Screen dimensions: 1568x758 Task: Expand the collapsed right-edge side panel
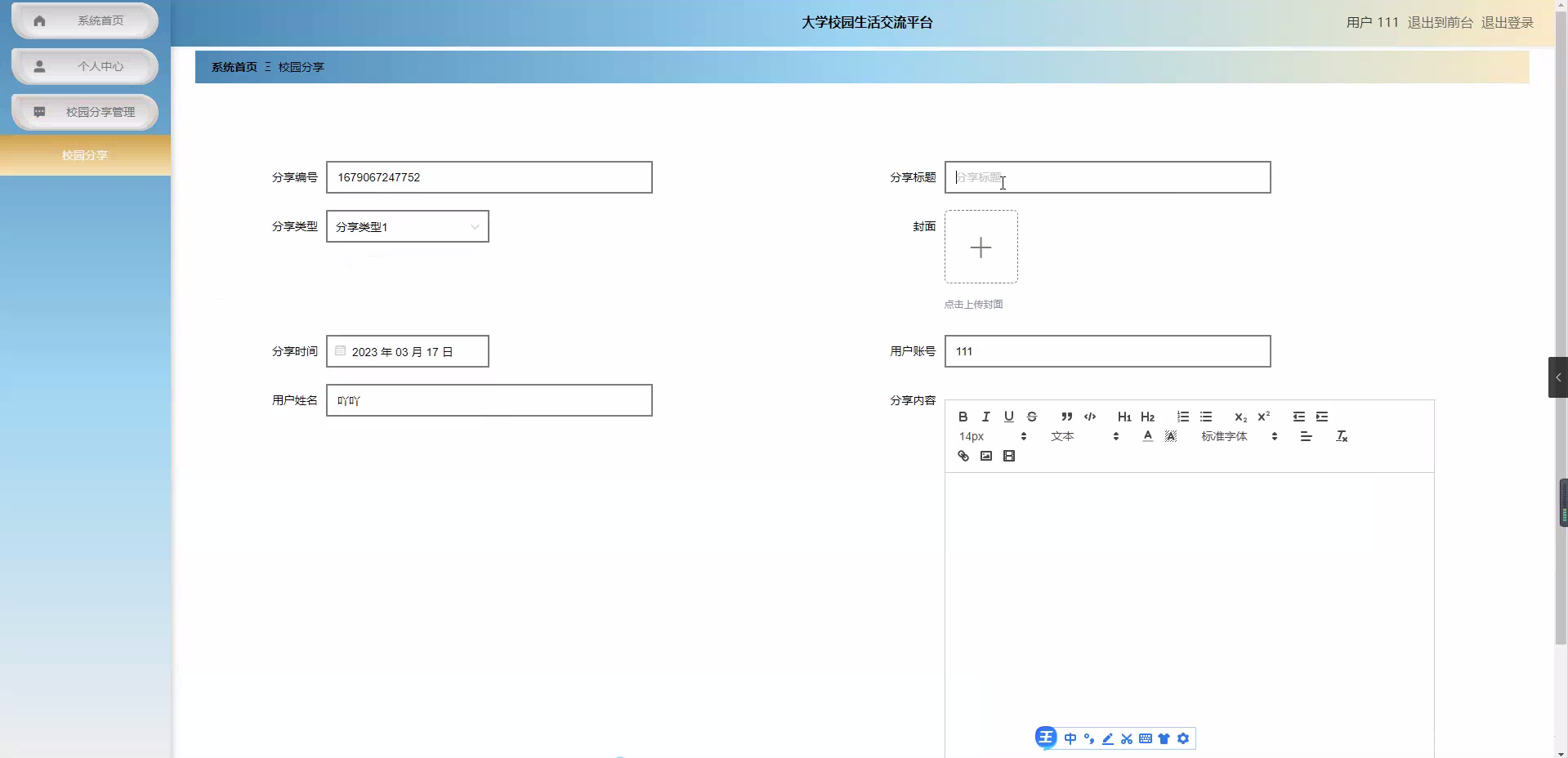click(x=1558, y=377)
